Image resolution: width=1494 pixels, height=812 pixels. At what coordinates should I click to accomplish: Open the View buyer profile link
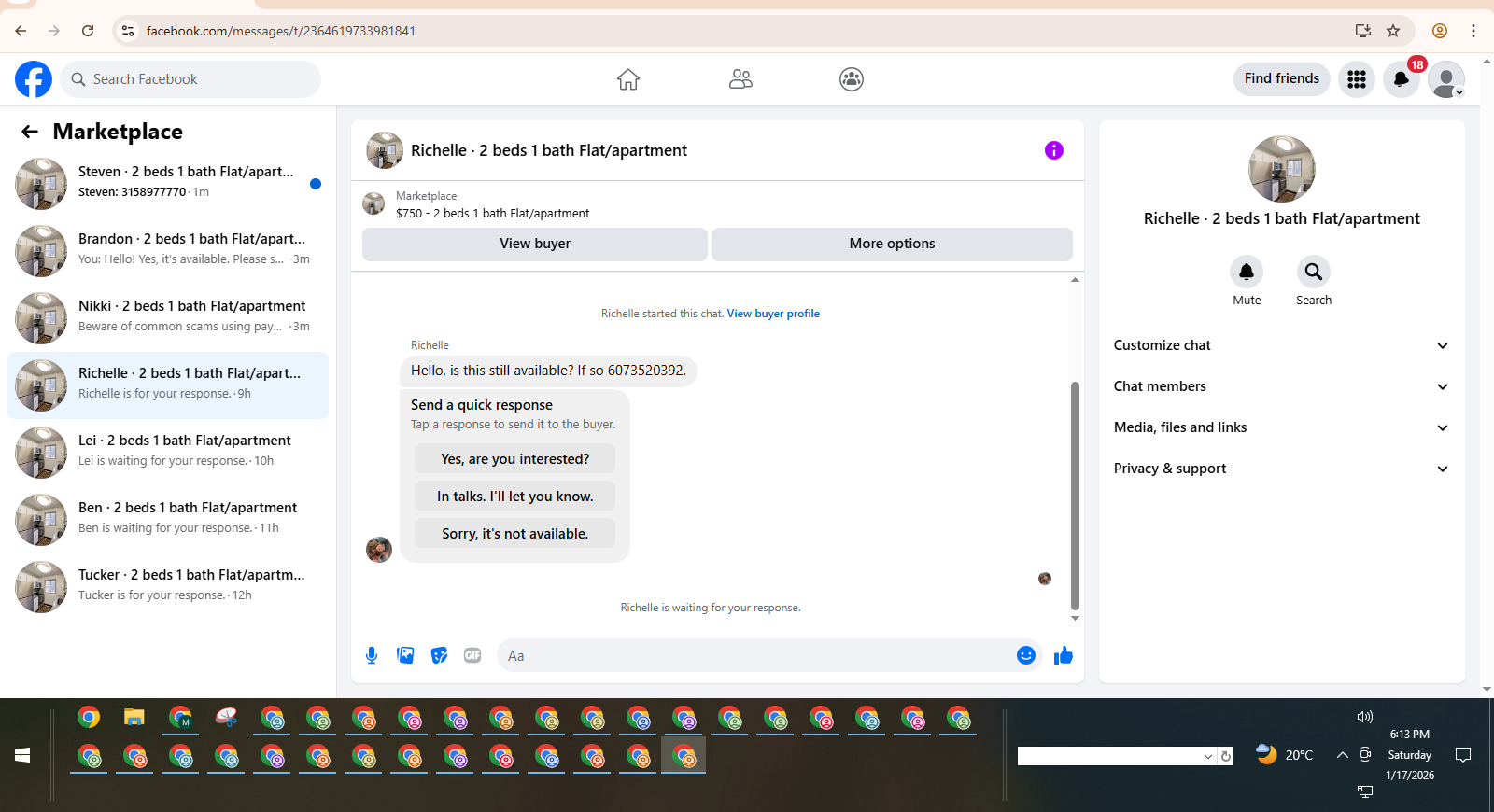click(773, 314)
